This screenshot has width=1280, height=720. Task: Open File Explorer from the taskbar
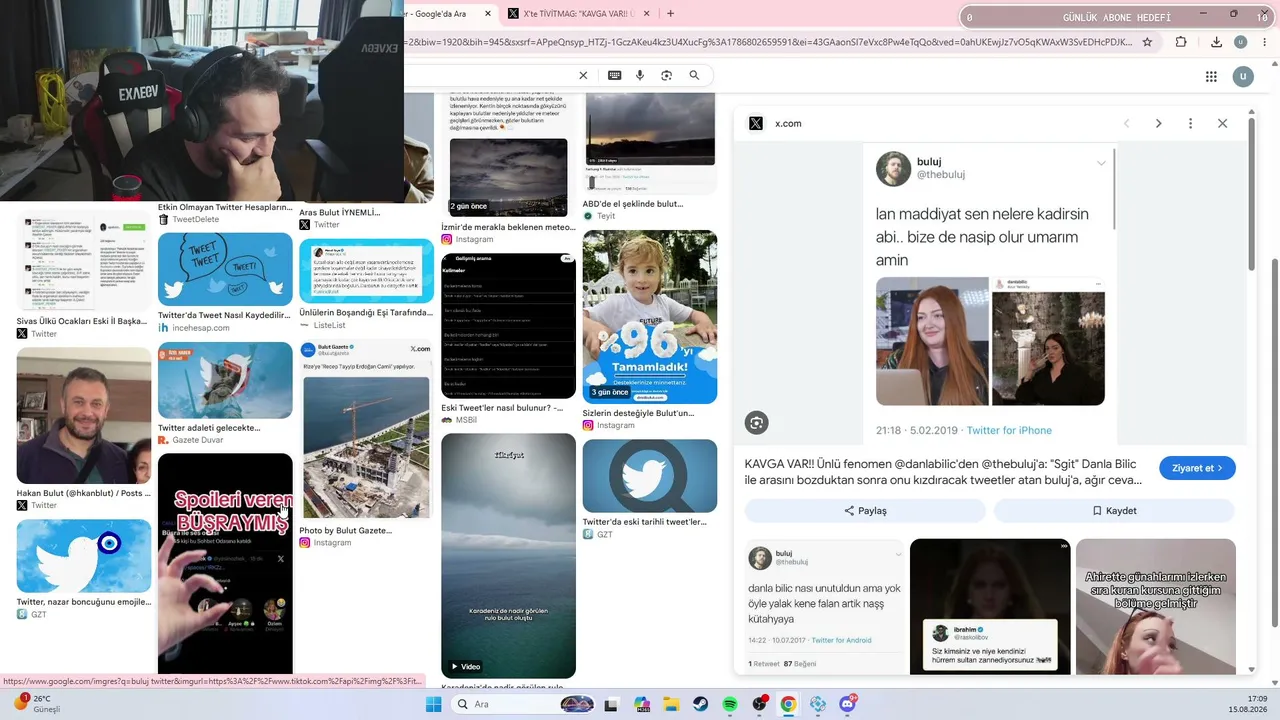point(671,704)
